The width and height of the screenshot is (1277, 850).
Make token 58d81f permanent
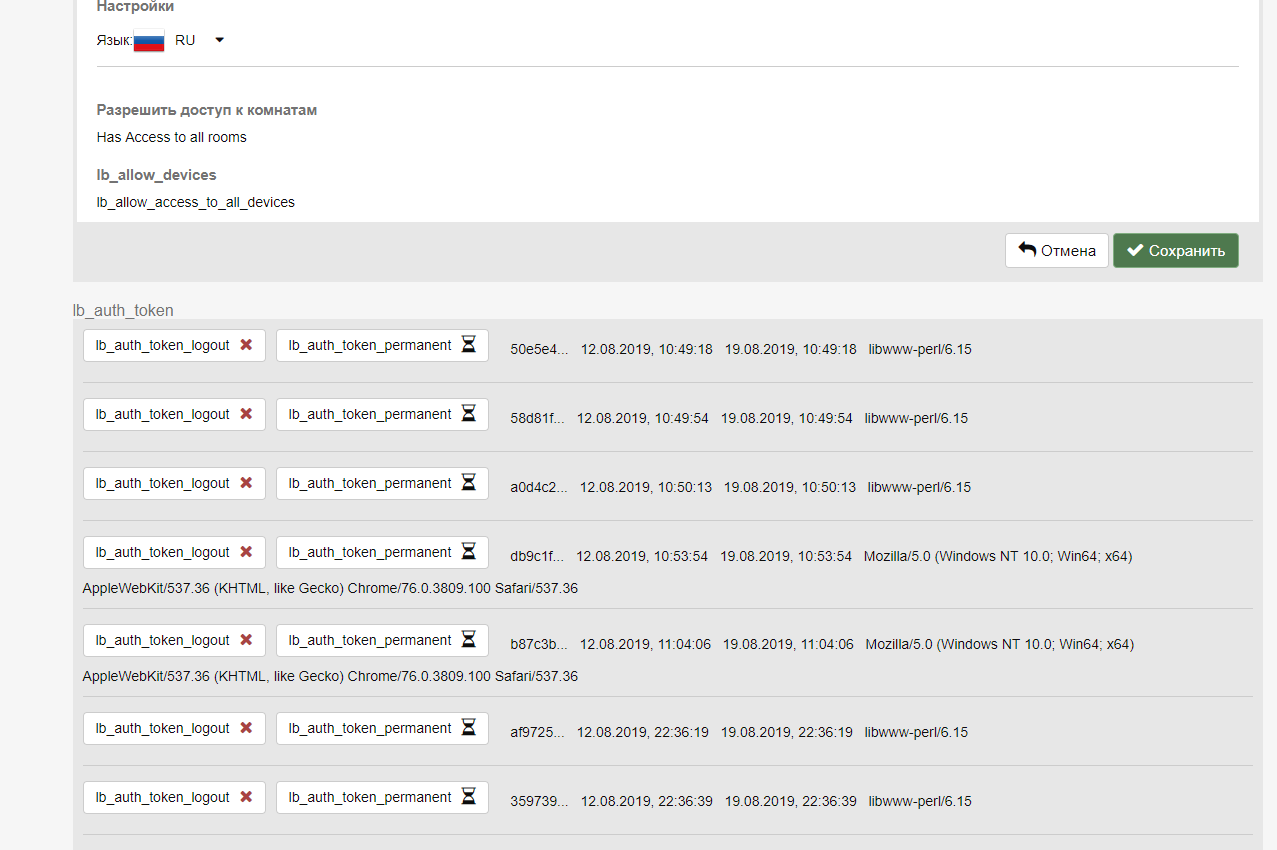coord(381,414)
